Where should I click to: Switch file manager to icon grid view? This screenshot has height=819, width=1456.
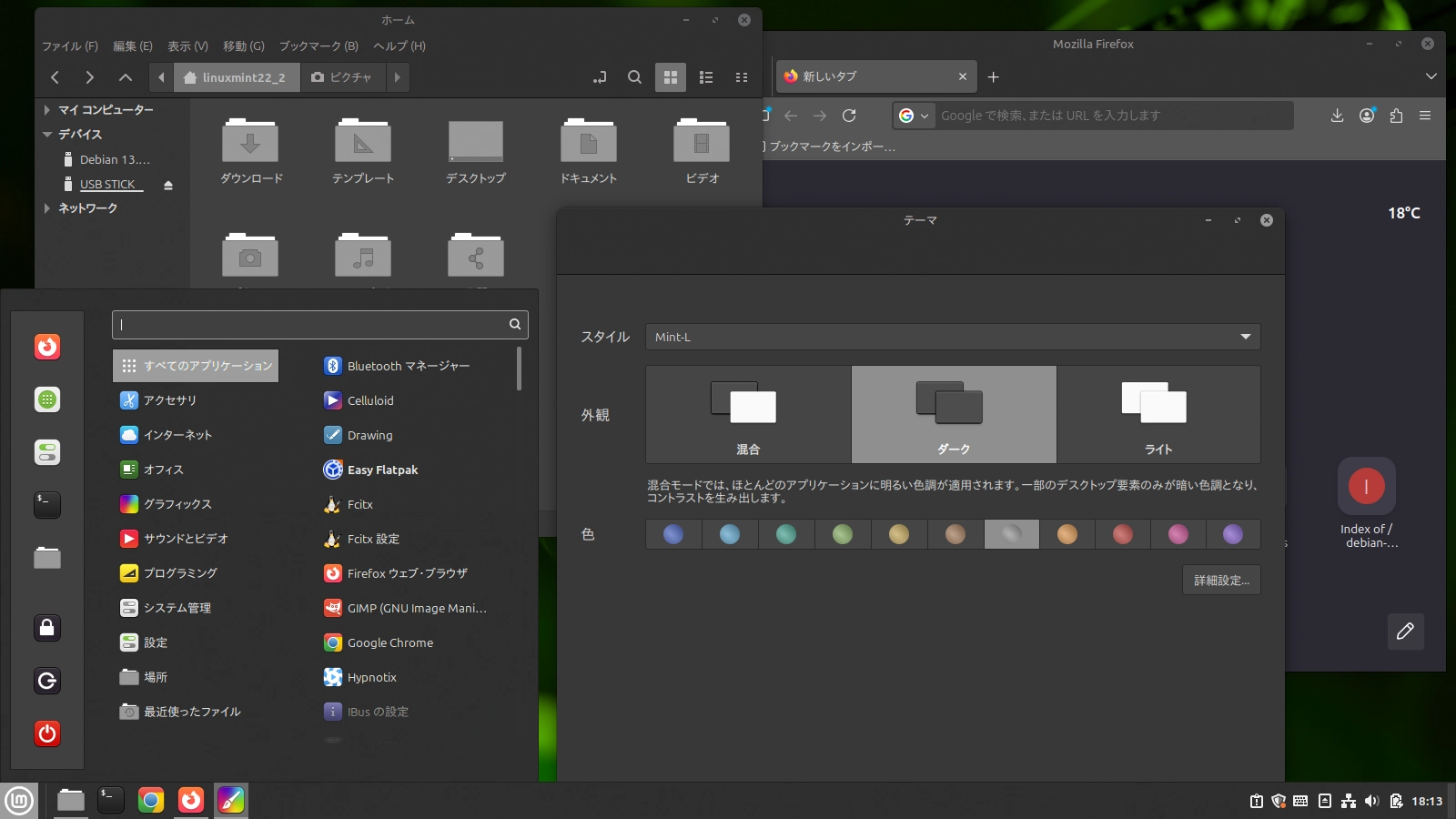(671, 77)
